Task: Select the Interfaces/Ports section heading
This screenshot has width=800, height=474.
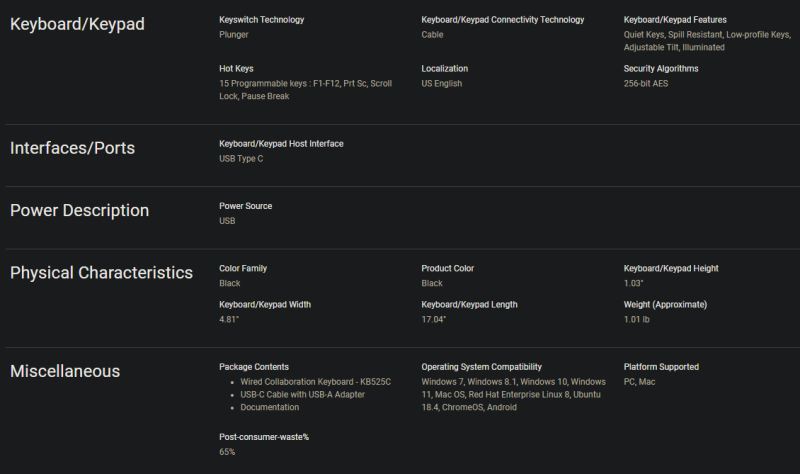Action: (x=72, y=148)
